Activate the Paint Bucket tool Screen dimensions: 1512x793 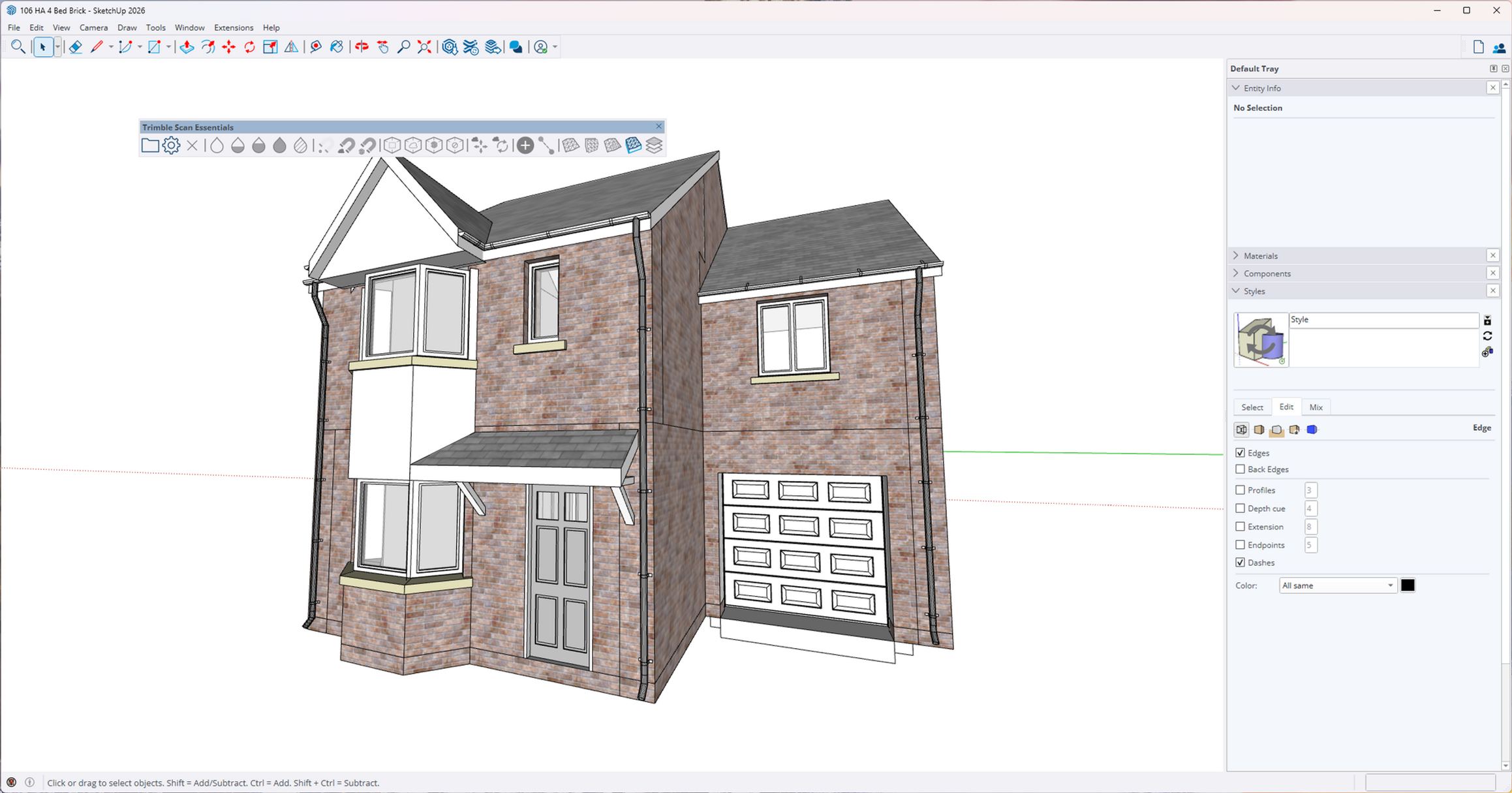click(337, 46)
